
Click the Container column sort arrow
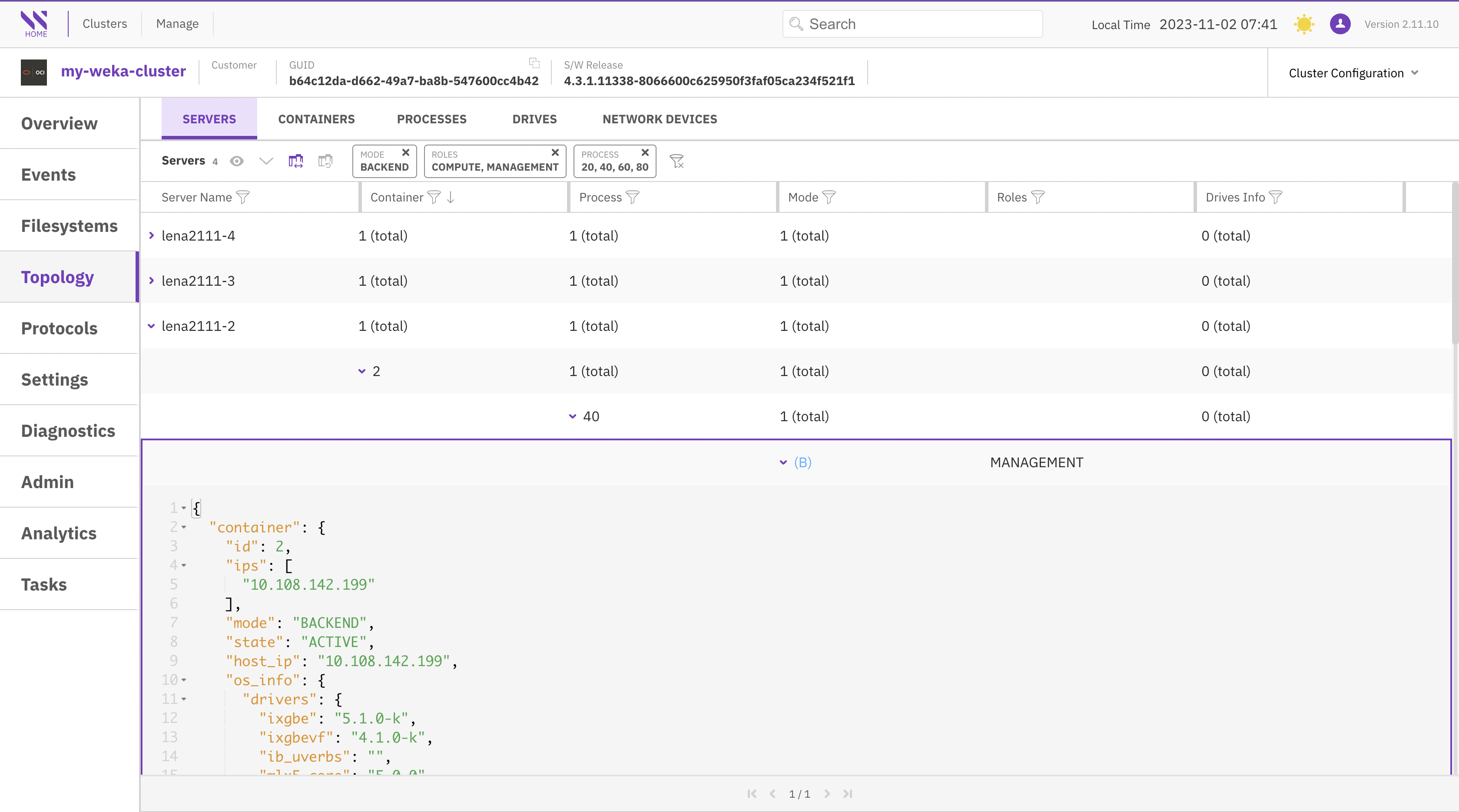click(x=451, y=197)
